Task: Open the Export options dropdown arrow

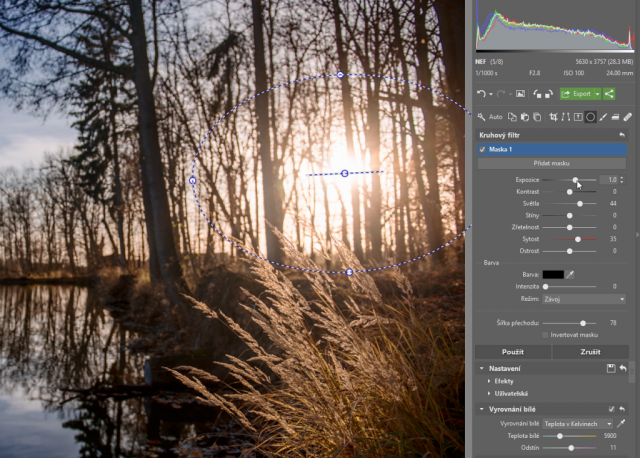Action: 598,94
